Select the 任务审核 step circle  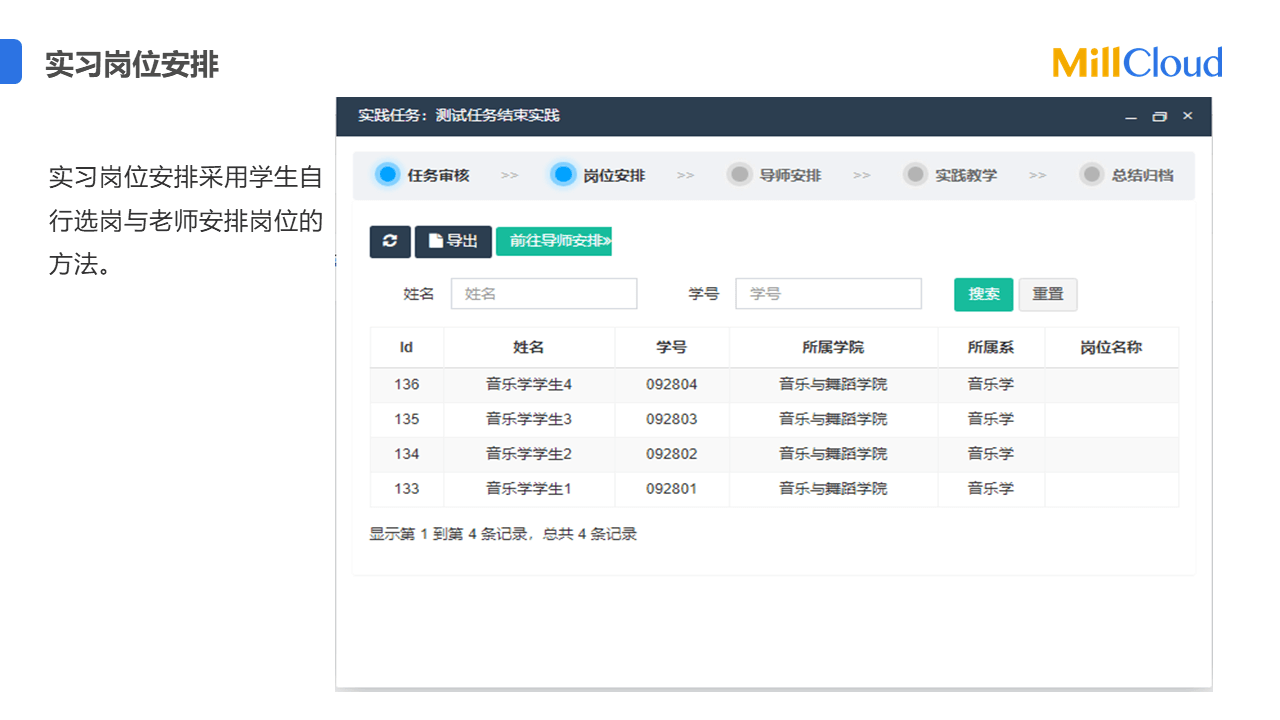click(x=387, y=175)
